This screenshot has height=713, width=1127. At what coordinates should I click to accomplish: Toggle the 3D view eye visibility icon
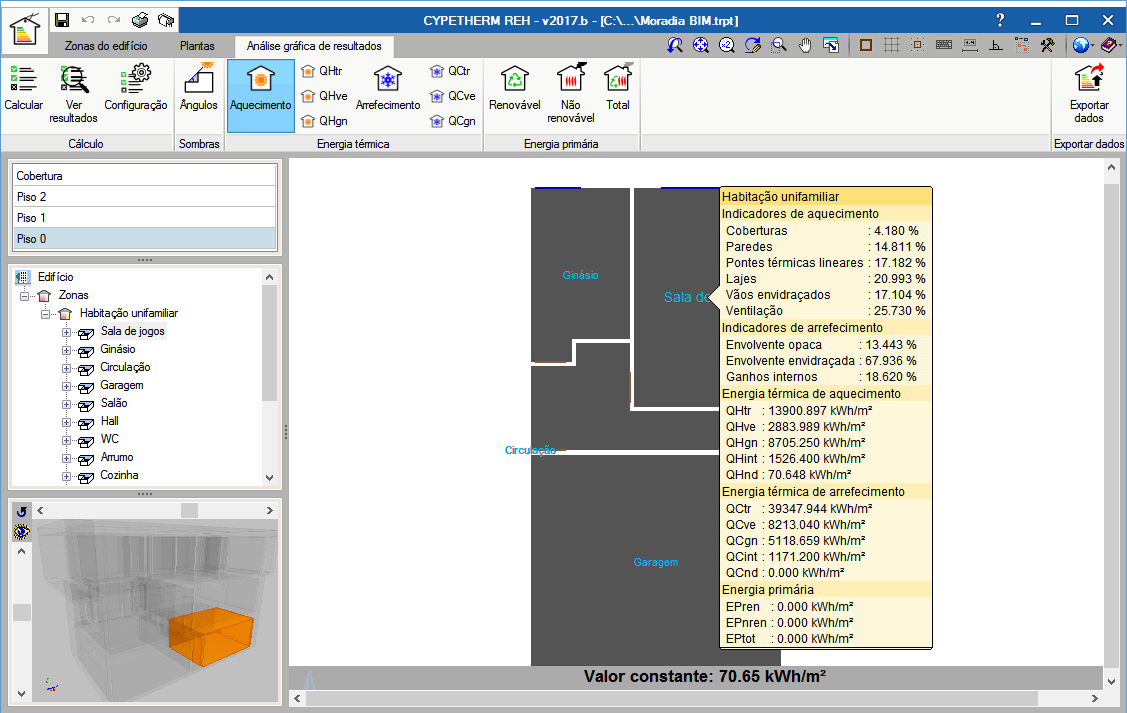click(22, 532)
